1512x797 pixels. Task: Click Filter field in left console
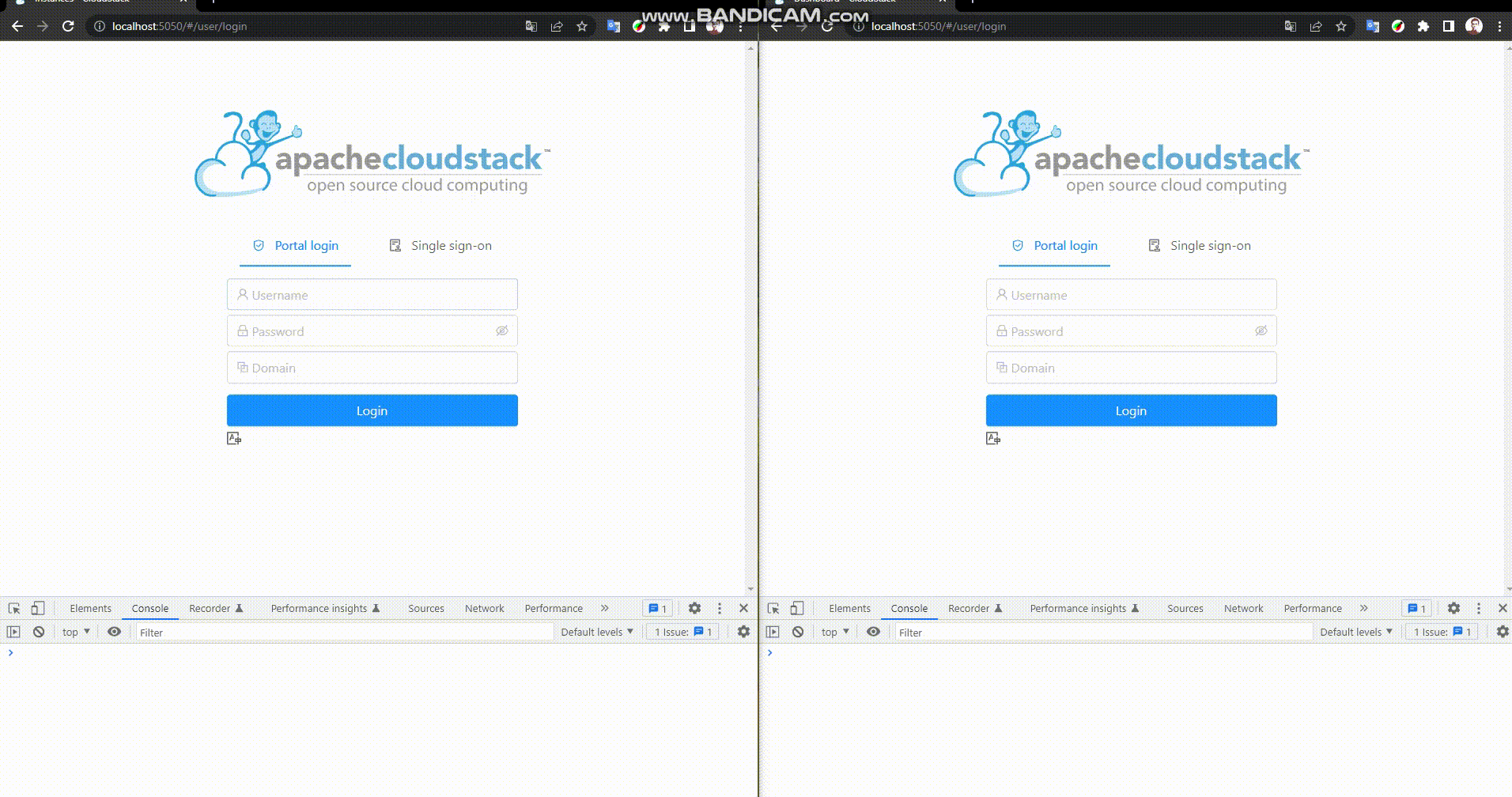(344, 633)
